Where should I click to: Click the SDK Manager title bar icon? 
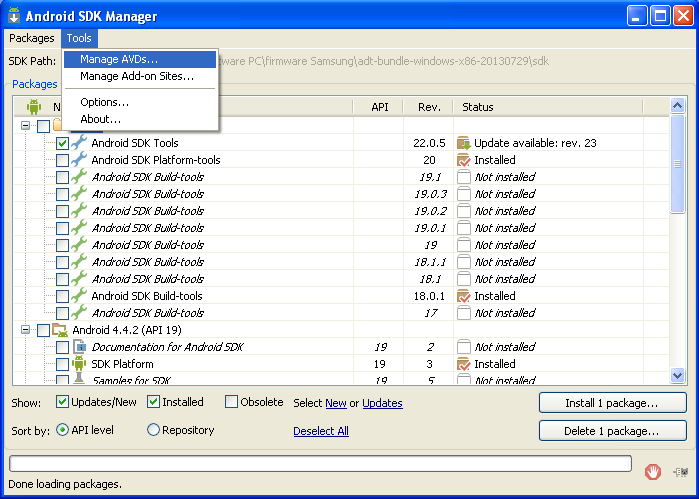click(x=14, y=16)
